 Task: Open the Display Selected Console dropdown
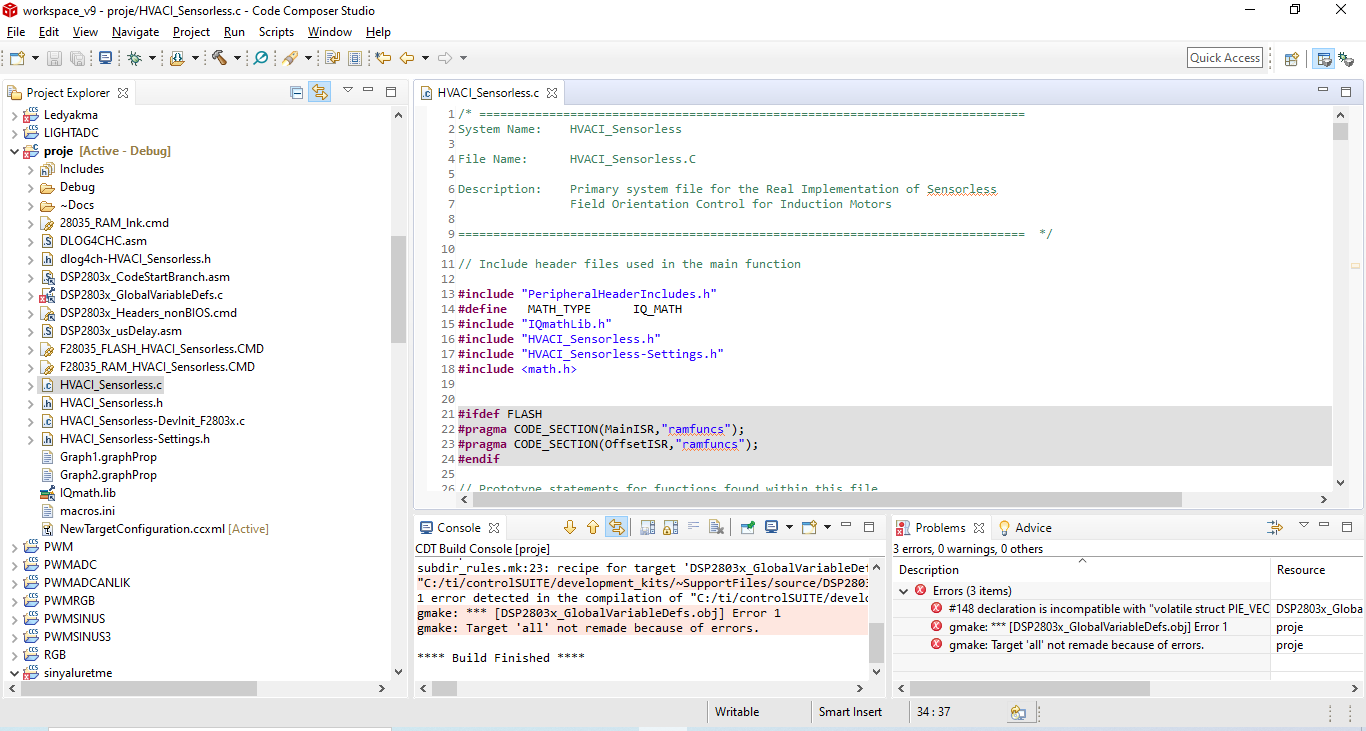(788, 527)
